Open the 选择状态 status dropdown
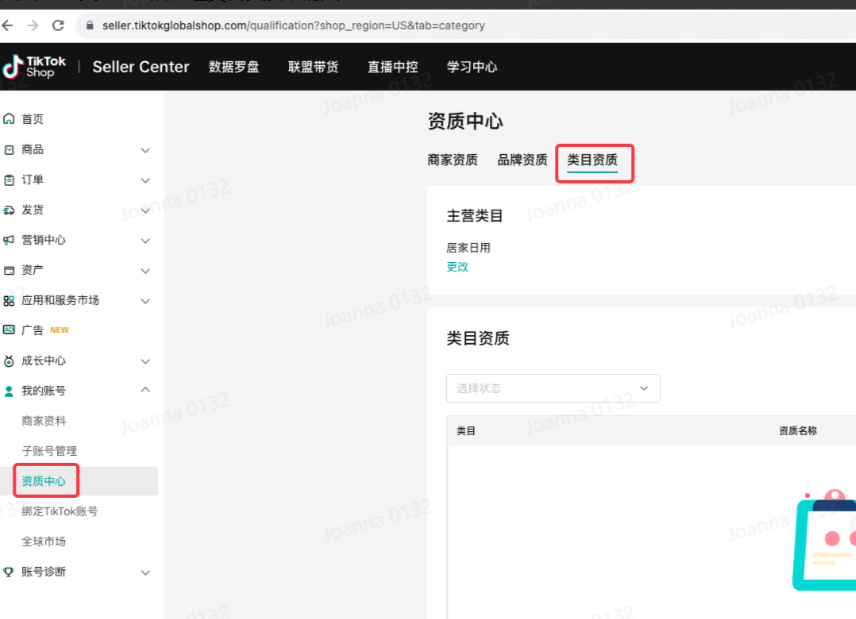The image size is (856, 619). [x=553, y=388]
